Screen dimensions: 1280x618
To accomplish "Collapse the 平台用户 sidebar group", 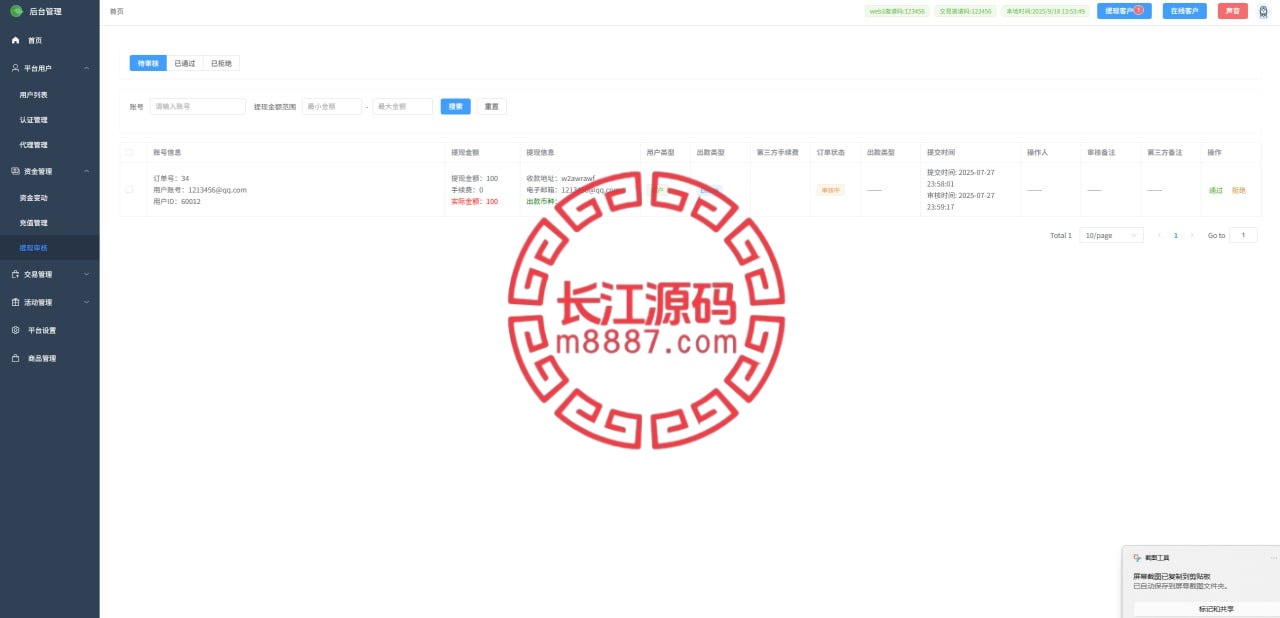I will pos(87,68).
